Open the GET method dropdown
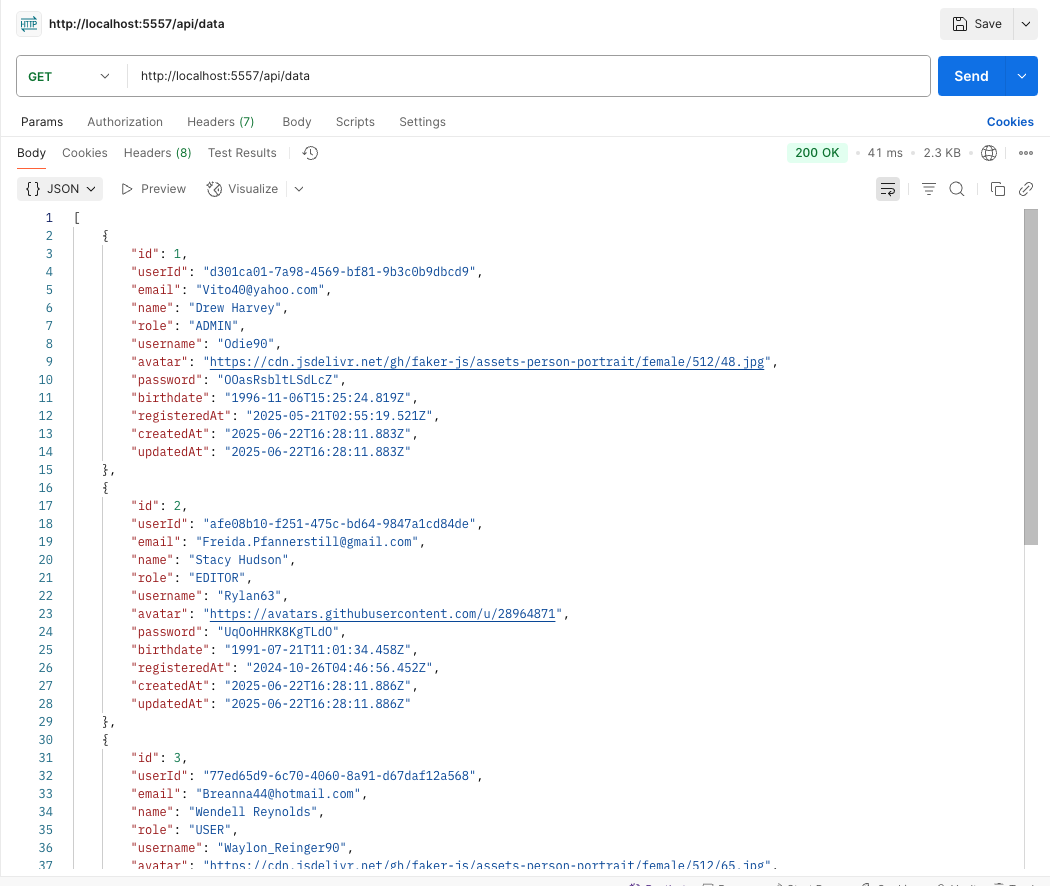The width and height of the screenshot is (1050, 886). 70,76
